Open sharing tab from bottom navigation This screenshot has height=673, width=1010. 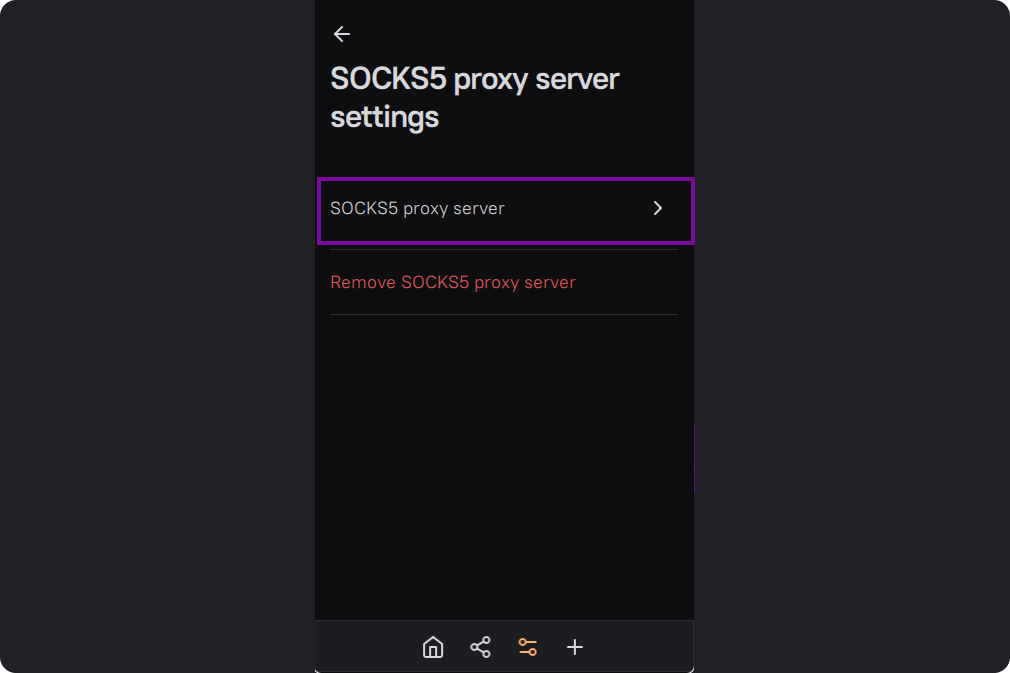480,647
